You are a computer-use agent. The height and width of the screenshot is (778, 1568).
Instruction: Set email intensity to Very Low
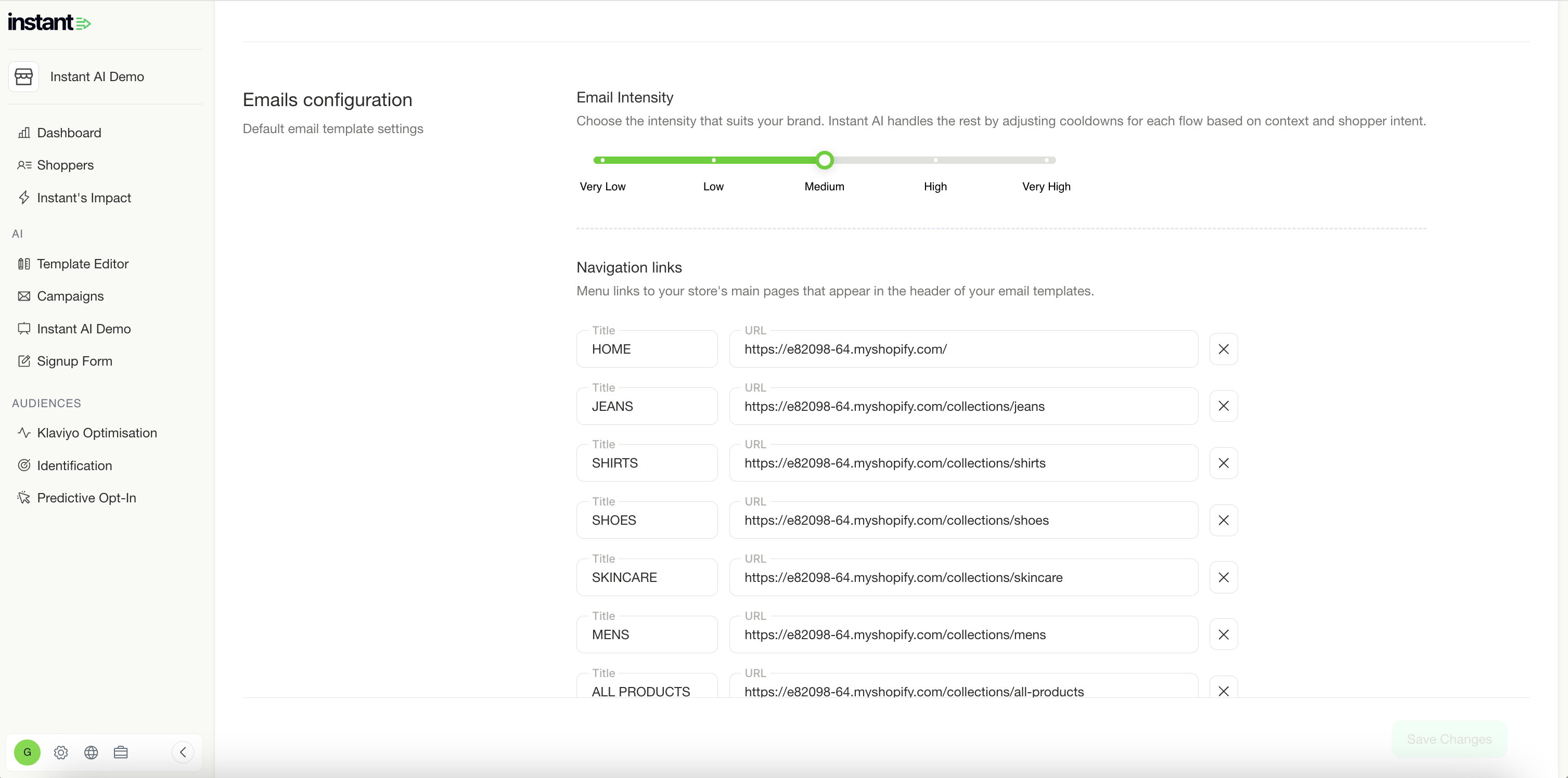(602, 161)
